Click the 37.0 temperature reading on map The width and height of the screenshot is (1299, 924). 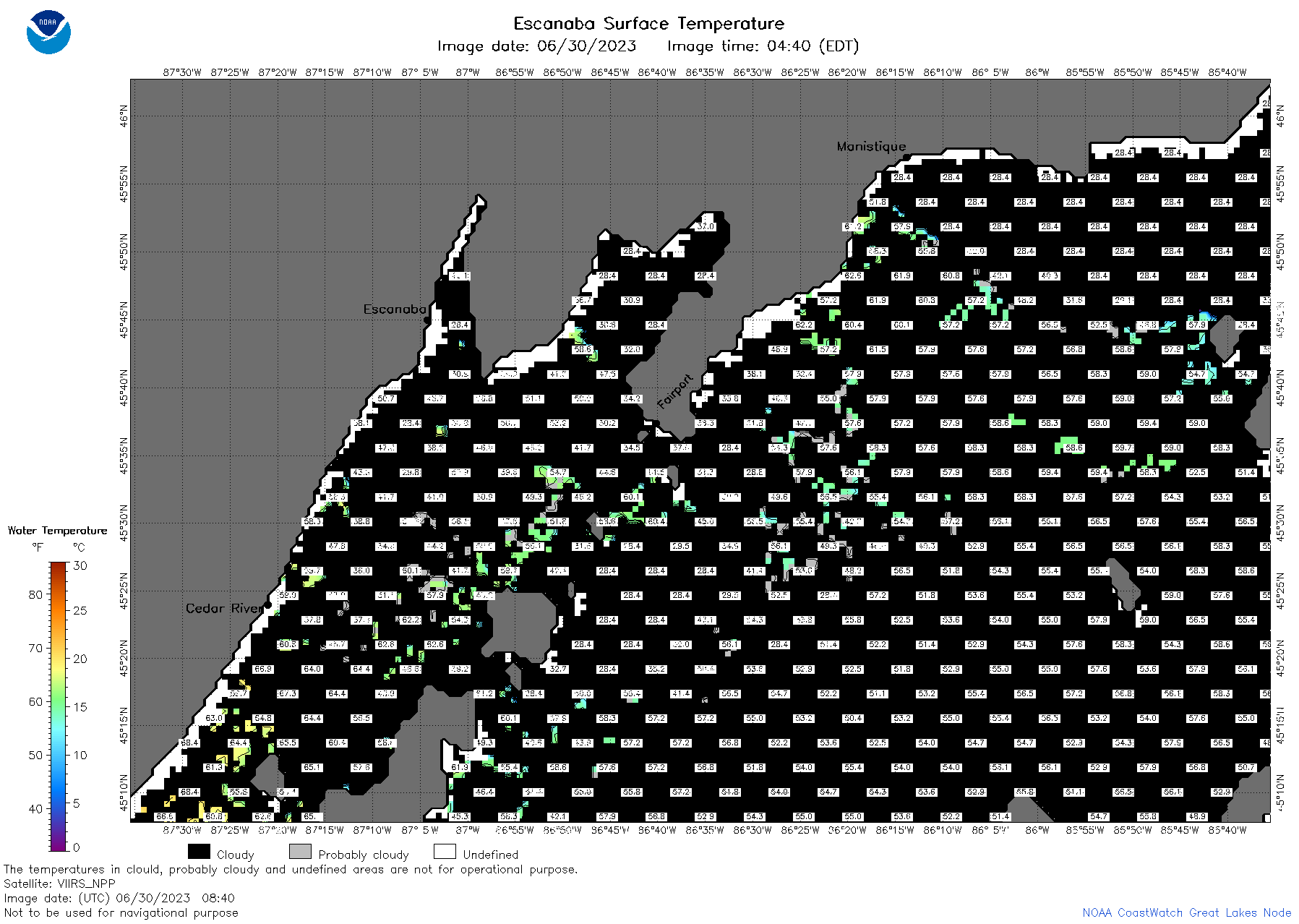[706, 226]
